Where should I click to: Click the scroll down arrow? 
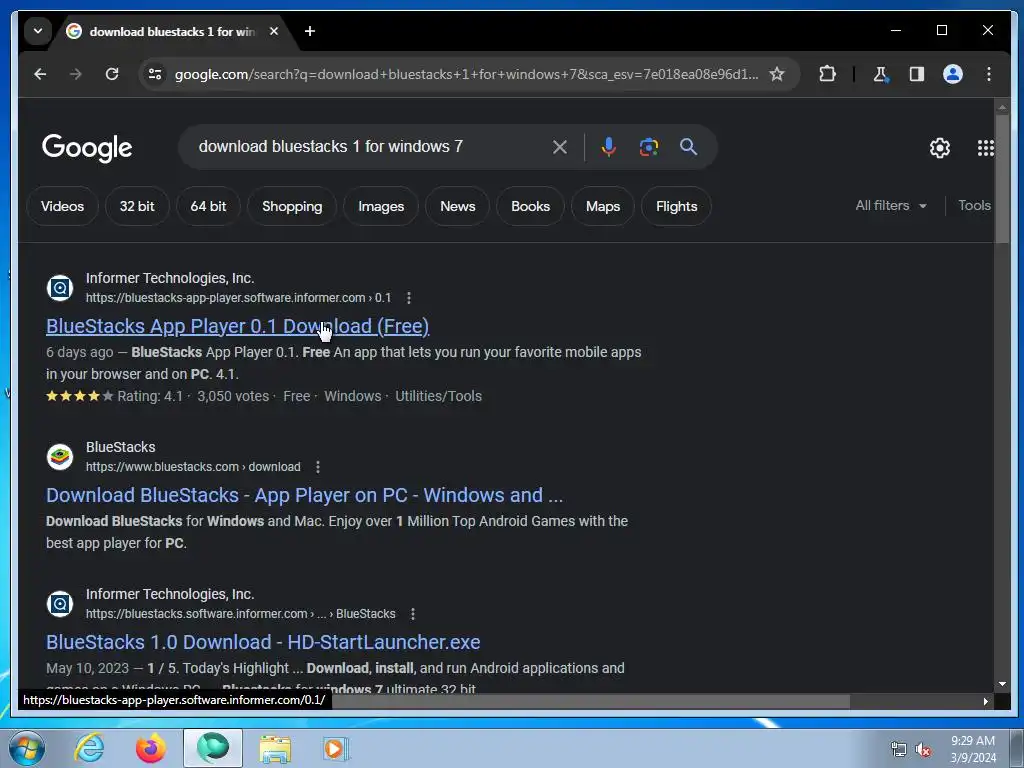click(1002, 684)
